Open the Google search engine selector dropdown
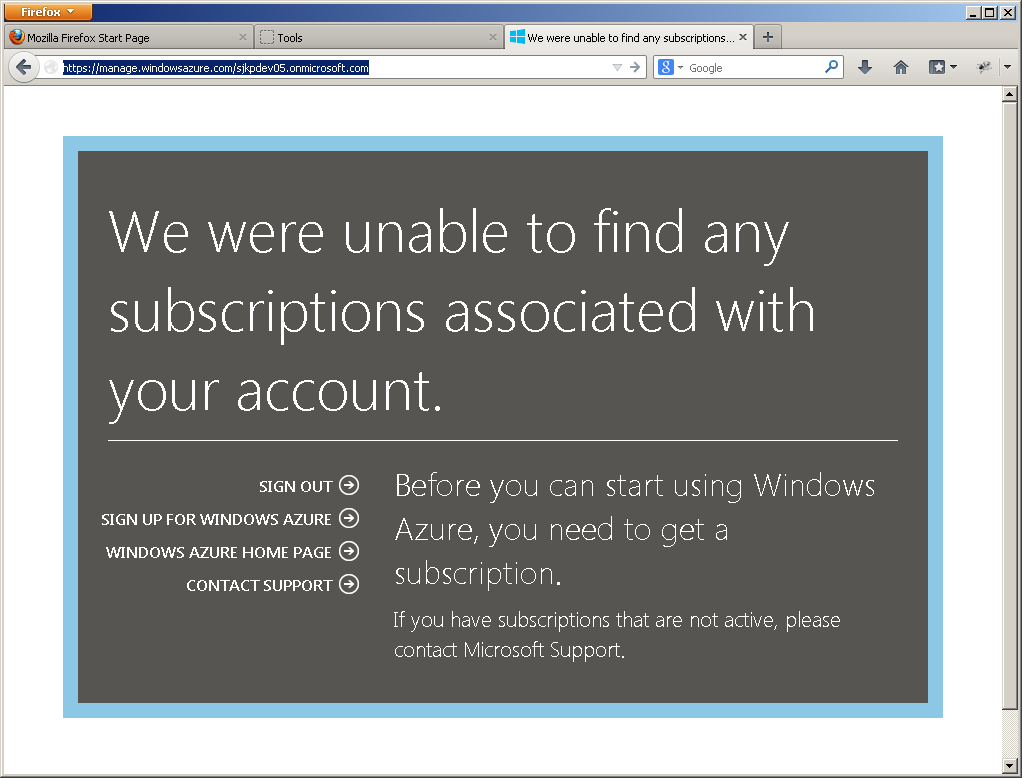1022x778 pixels. (670, 67)
